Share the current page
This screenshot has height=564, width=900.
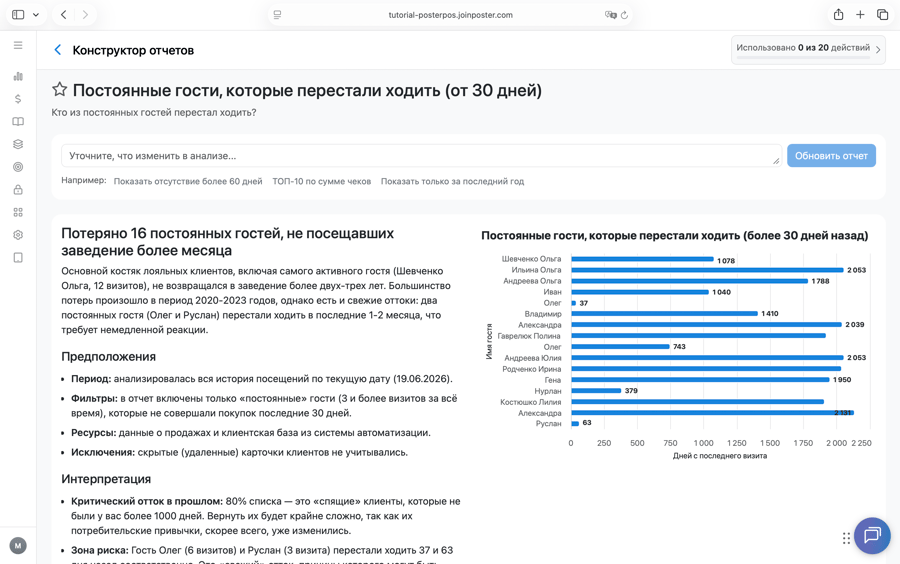[x=839, y=14]
